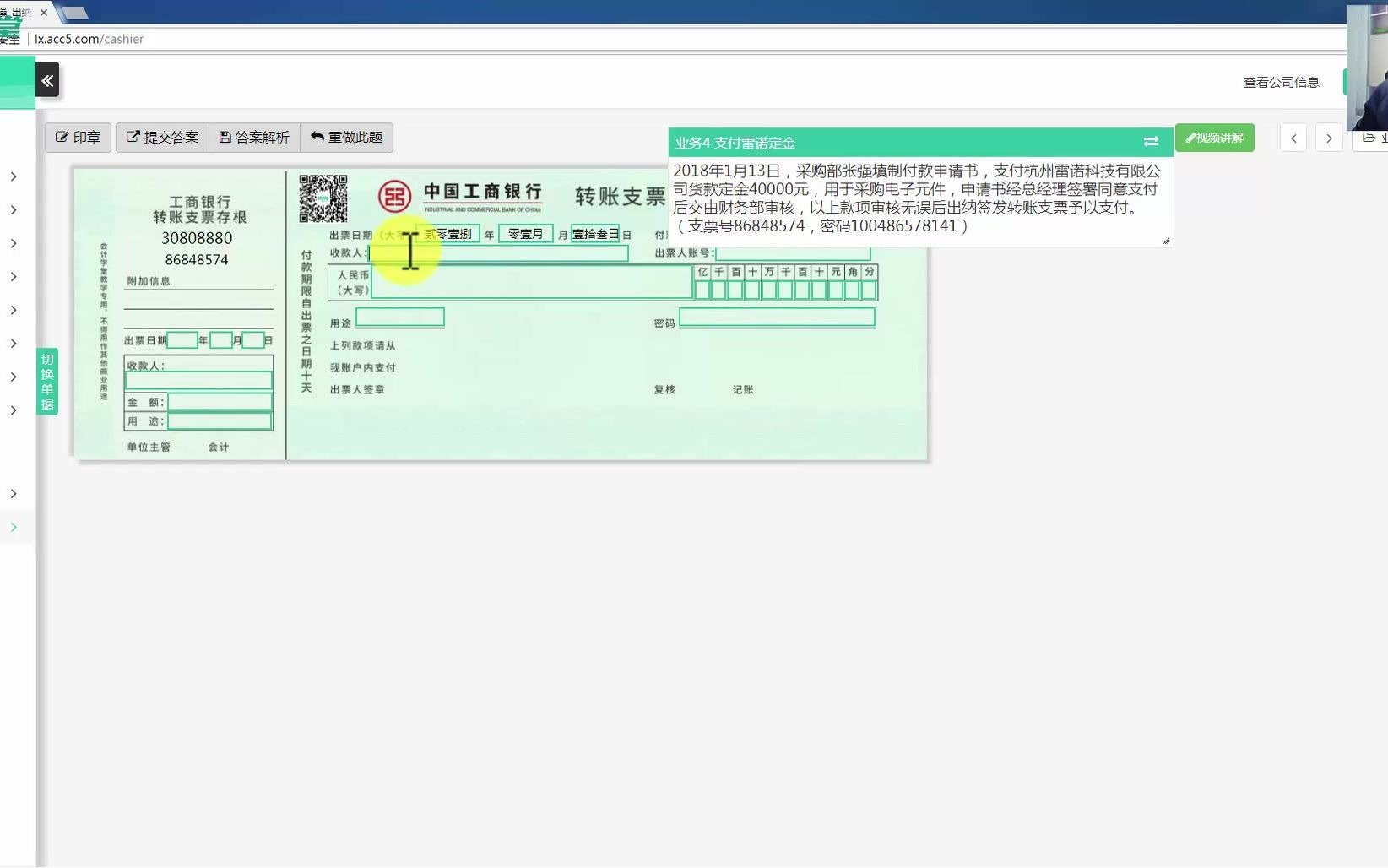
Task: Click the 印章 stamp button
Action: 78,137
